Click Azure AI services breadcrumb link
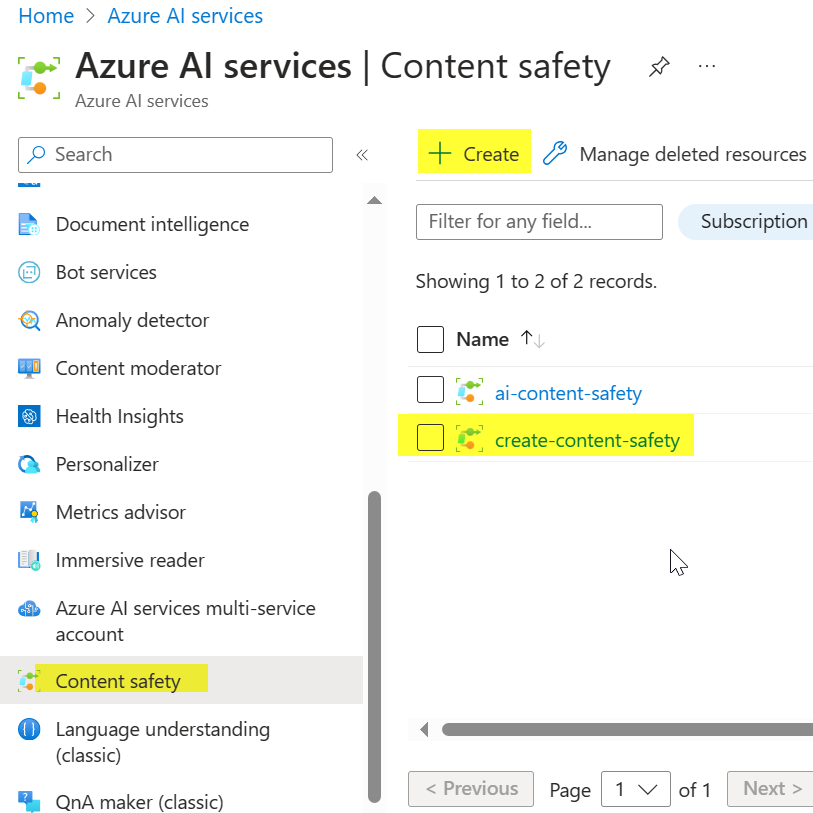The width and height of the screenshot is (813, 813). click(x=185, y=16)
